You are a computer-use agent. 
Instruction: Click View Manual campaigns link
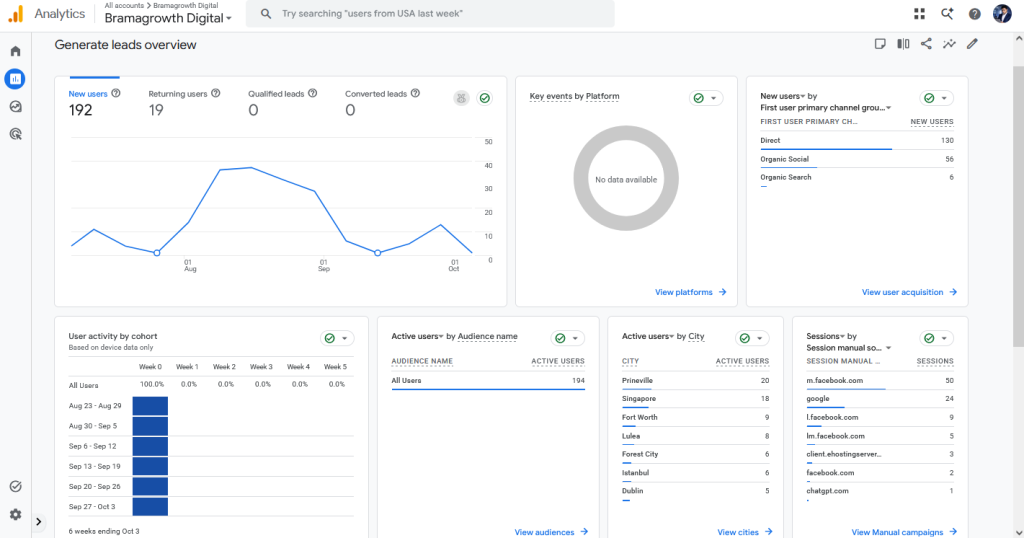(904, 532)
